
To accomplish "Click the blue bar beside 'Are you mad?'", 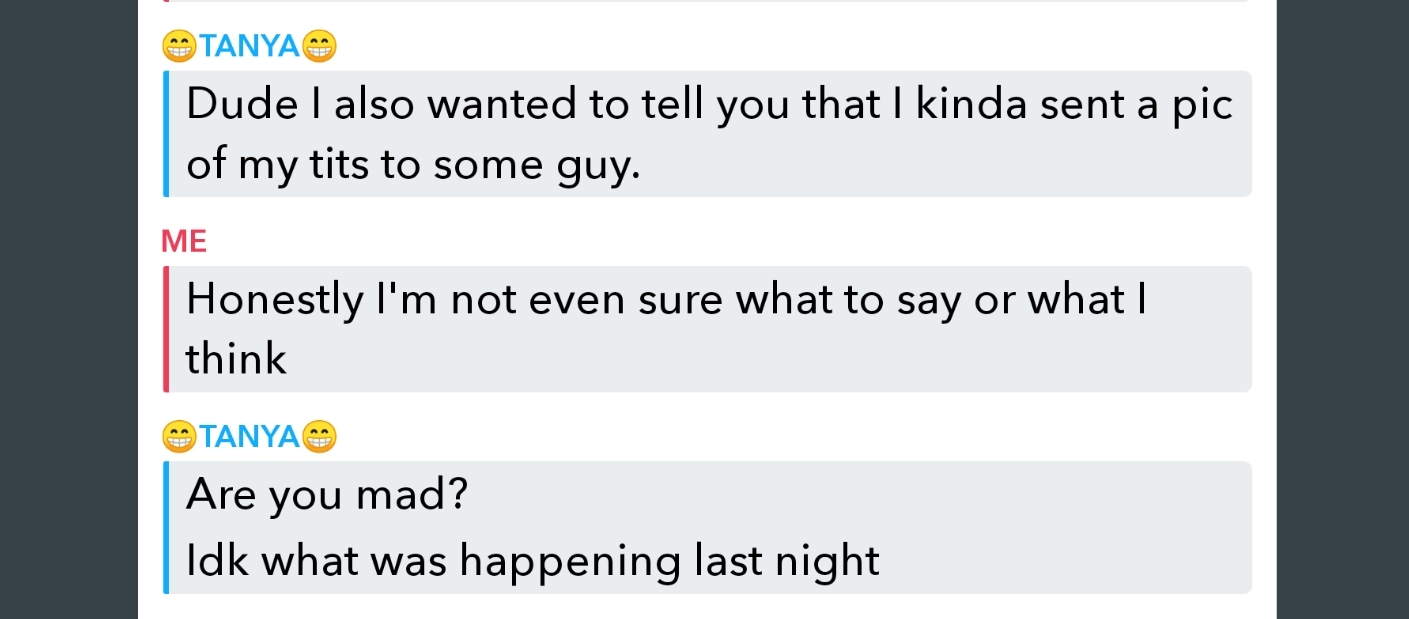I will (166, 527).
